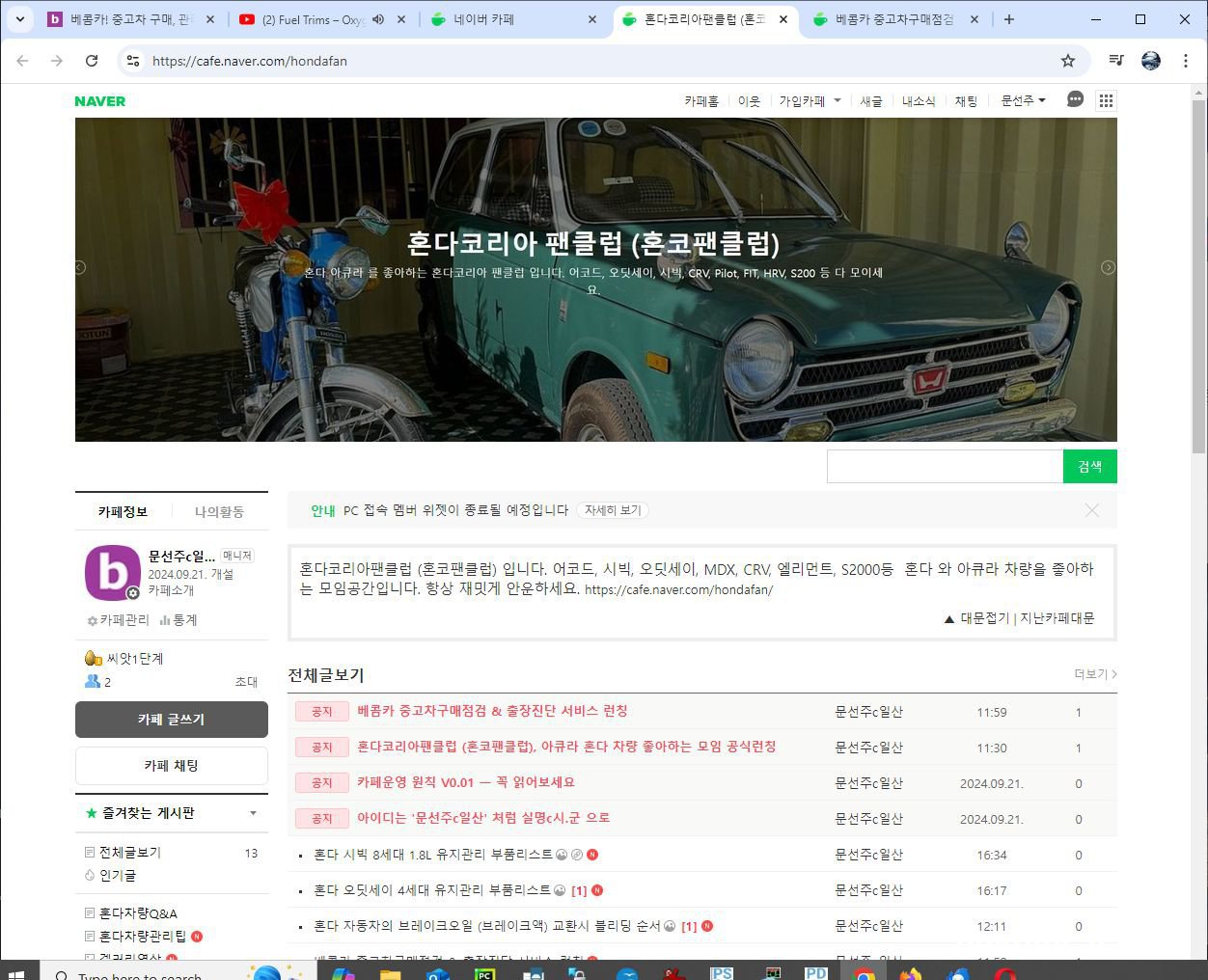
Task: Expand the 즐겨찾는 게시판 section
Action: [253, 813]
